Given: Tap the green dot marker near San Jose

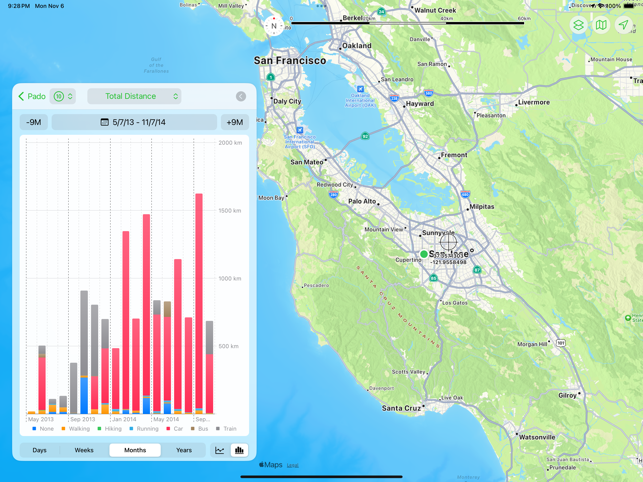Looking at the screenshot, I should (424, 254).
